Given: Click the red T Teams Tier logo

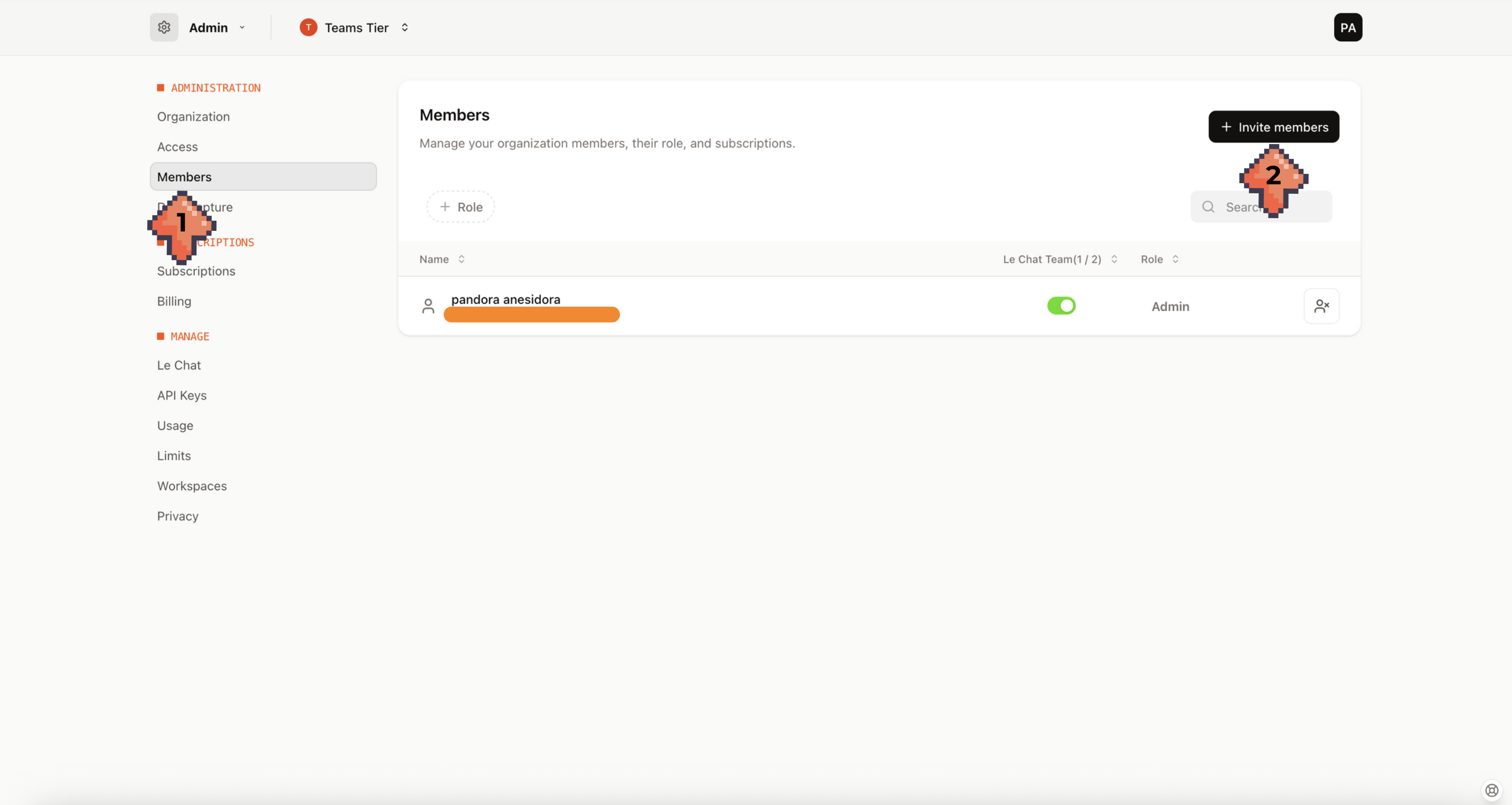Looking at the screenshot, I should (x=308, y=28).
